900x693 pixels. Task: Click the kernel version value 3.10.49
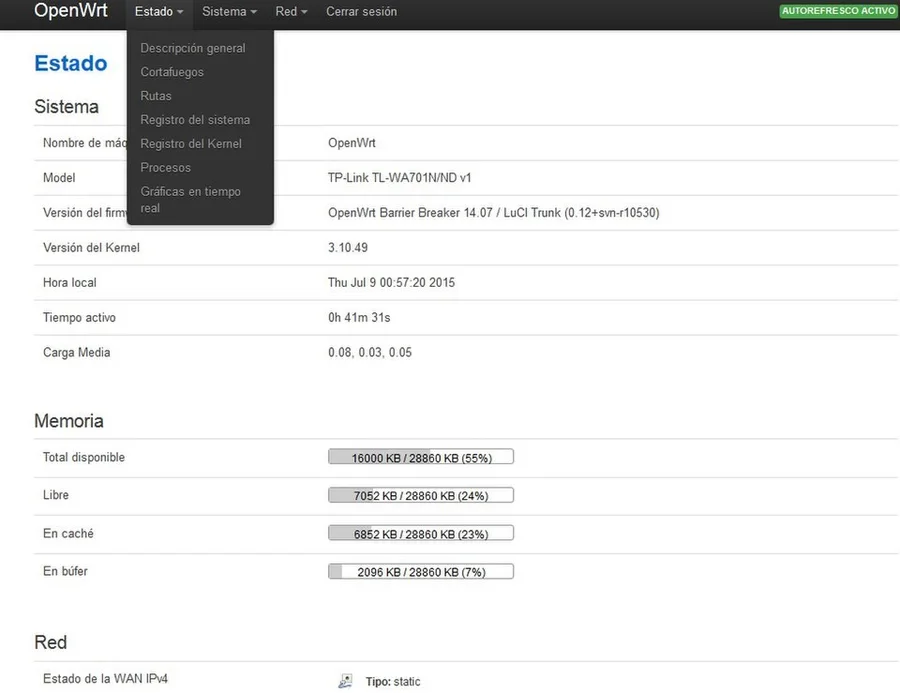[x=348, y=248]
